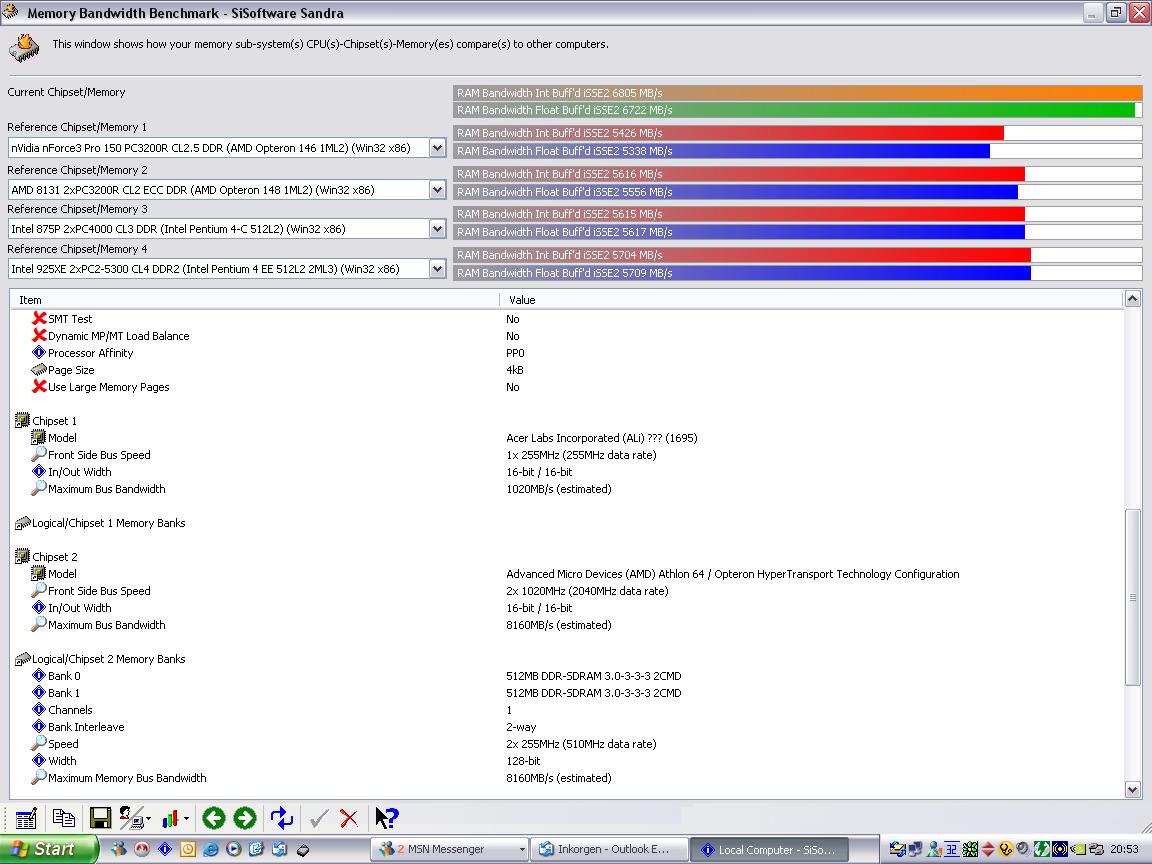Select the Channels row
This screenshot has height=864, width=1152.
tap(567, 710)
